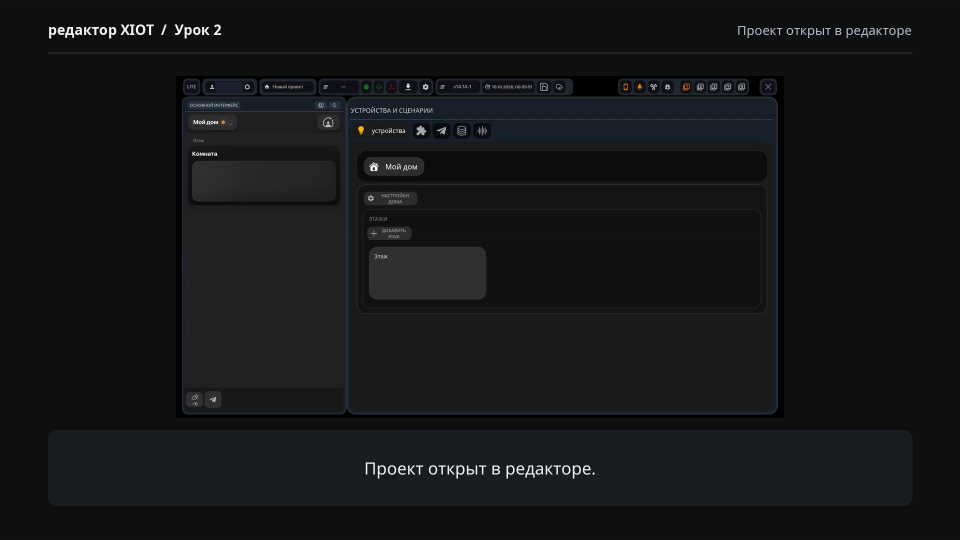Select the layout 4 icon
Viewport: 960px width, 540px height.
tap(728, 87)
